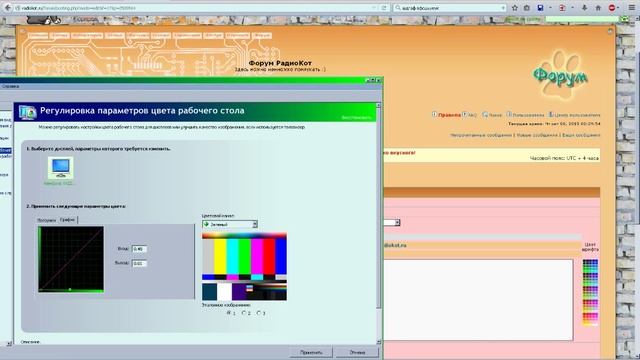This screenshot has height=360, width=640.
Task: Click the Отмена button
Action: click(x=357, y=352)
